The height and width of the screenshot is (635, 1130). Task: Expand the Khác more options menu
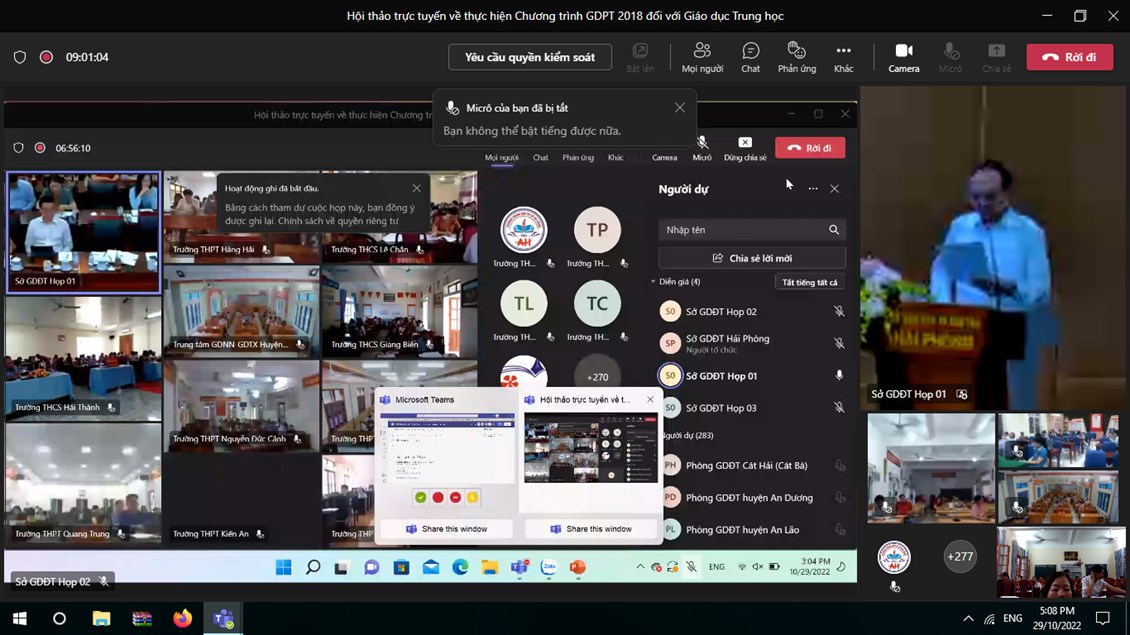[x=843, y=56]
